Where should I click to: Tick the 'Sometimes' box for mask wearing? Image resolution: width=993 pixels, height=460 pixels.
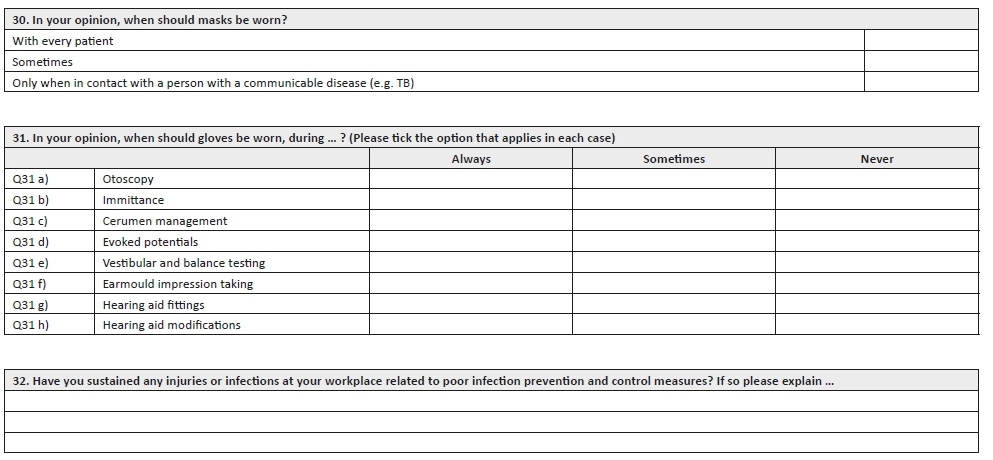[921, 62]
